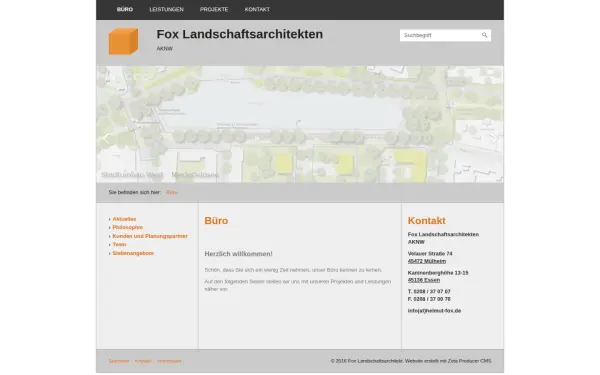Open Stellenangebote in the sidebar
The width and height of the screenshot is (600, 375).
(133, 253)
